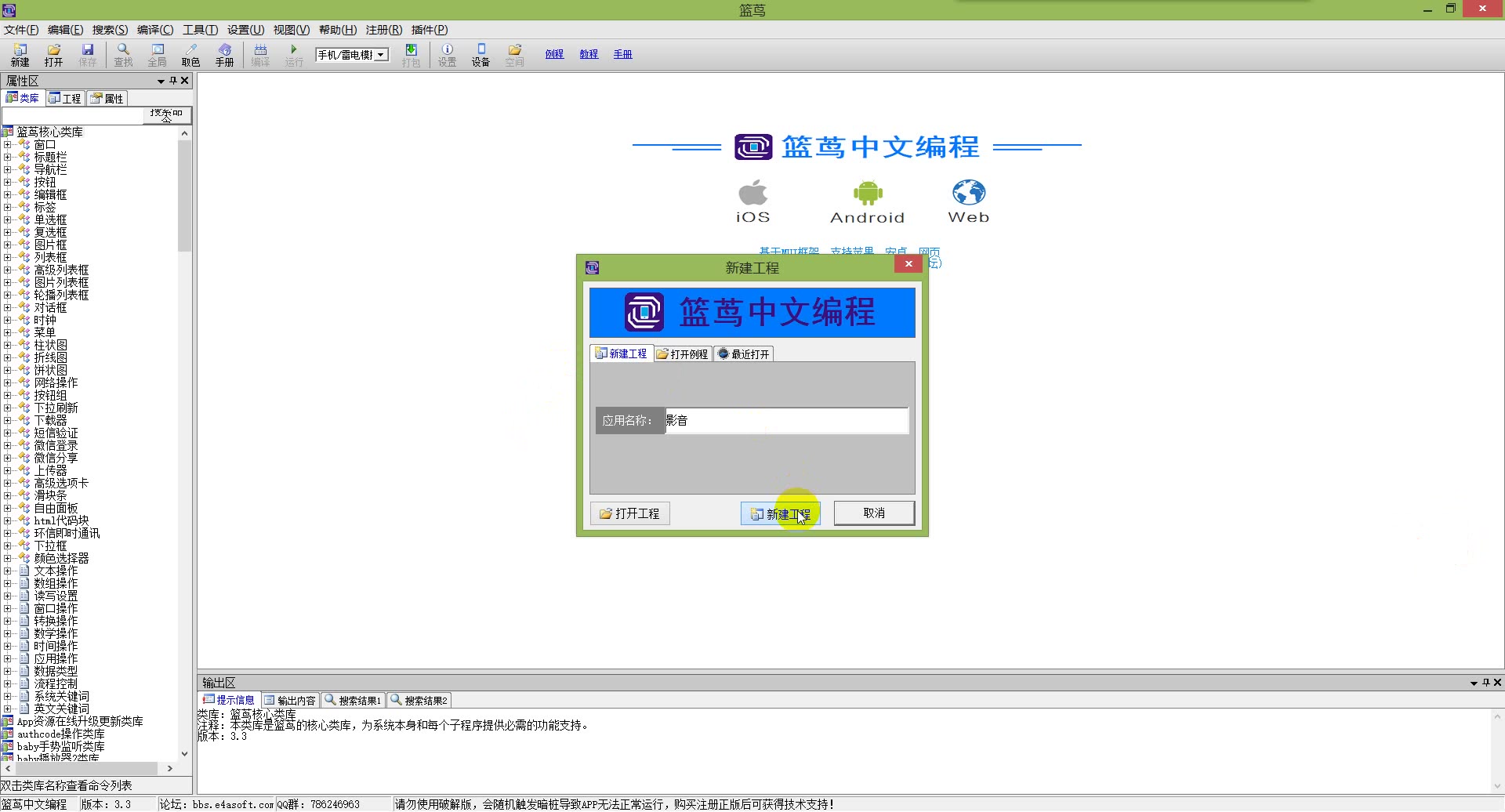Click the class library search box
Viewport: 1505px width, 812px height.
tap(72, 116)
